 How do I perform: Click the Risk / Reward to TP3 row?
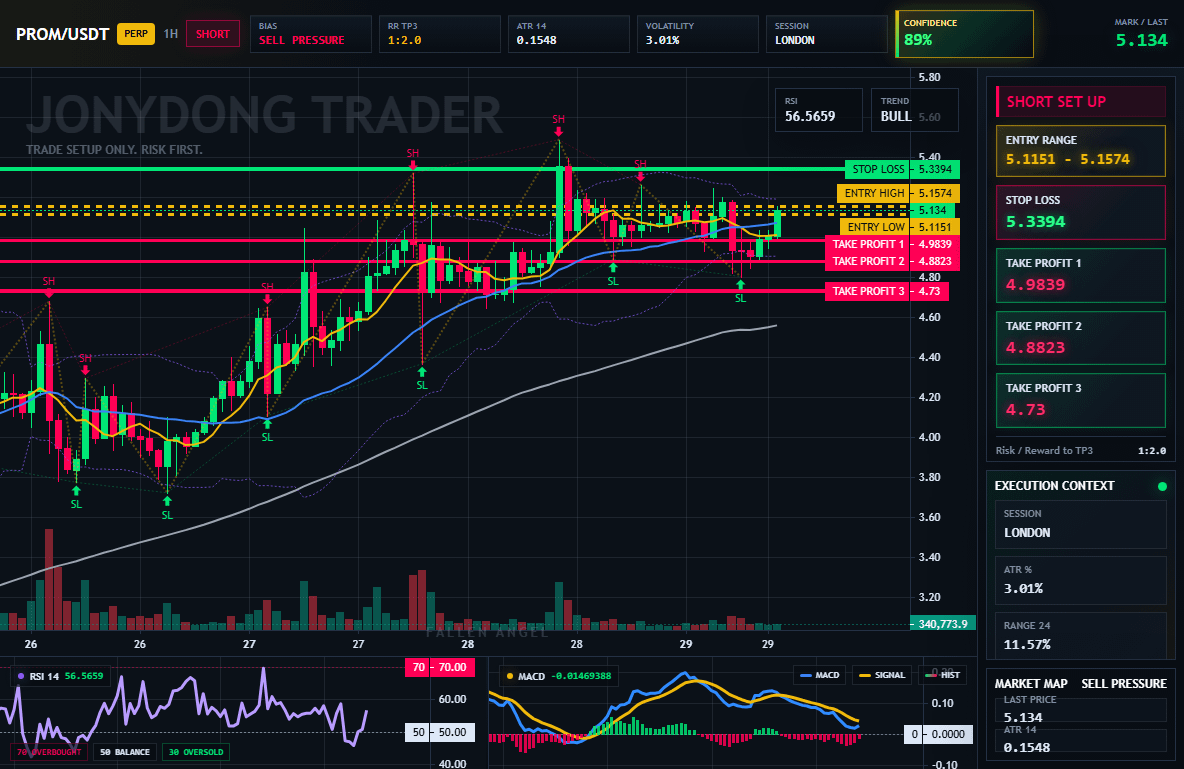click(x=1081, y=450)
